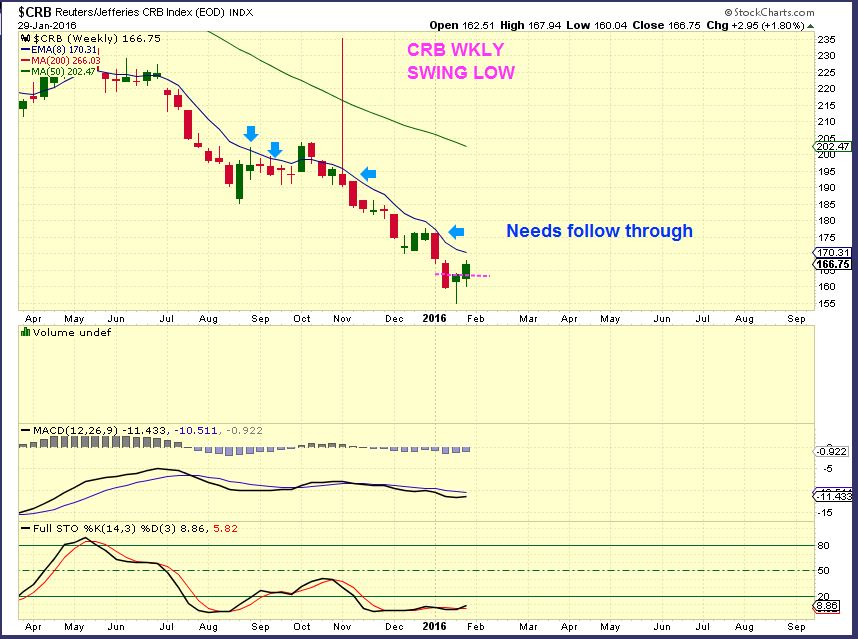The image size is (858, 639).
Task: Click the 29-Jan-2016 chart date
Action: click(x=47, y=25)
